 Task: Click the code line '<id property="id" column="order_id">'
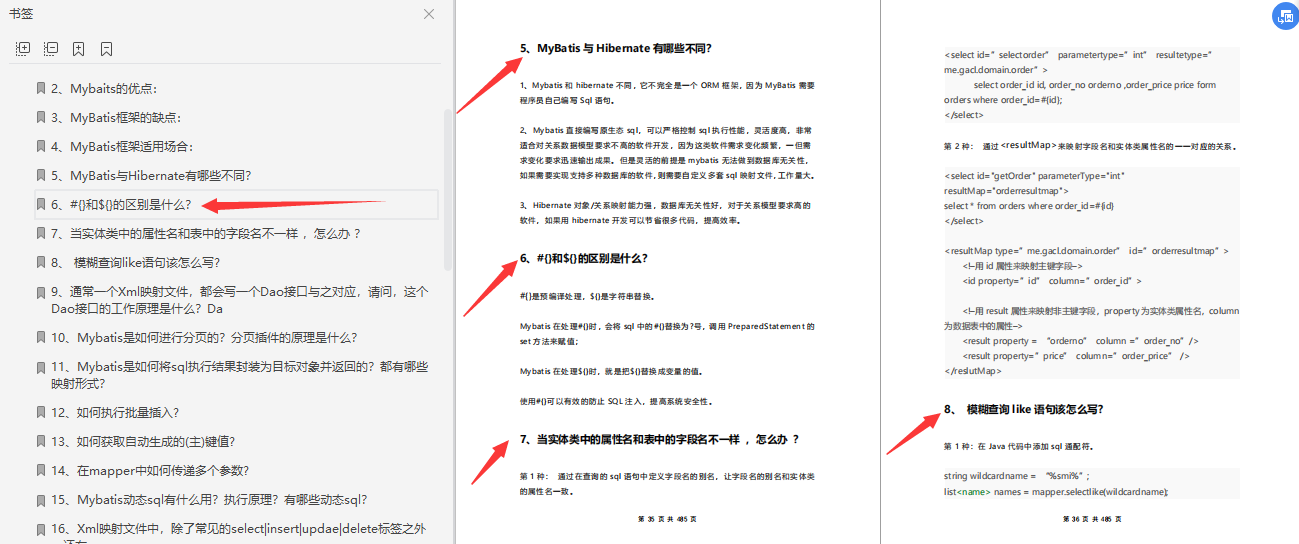coord(1051,281)
